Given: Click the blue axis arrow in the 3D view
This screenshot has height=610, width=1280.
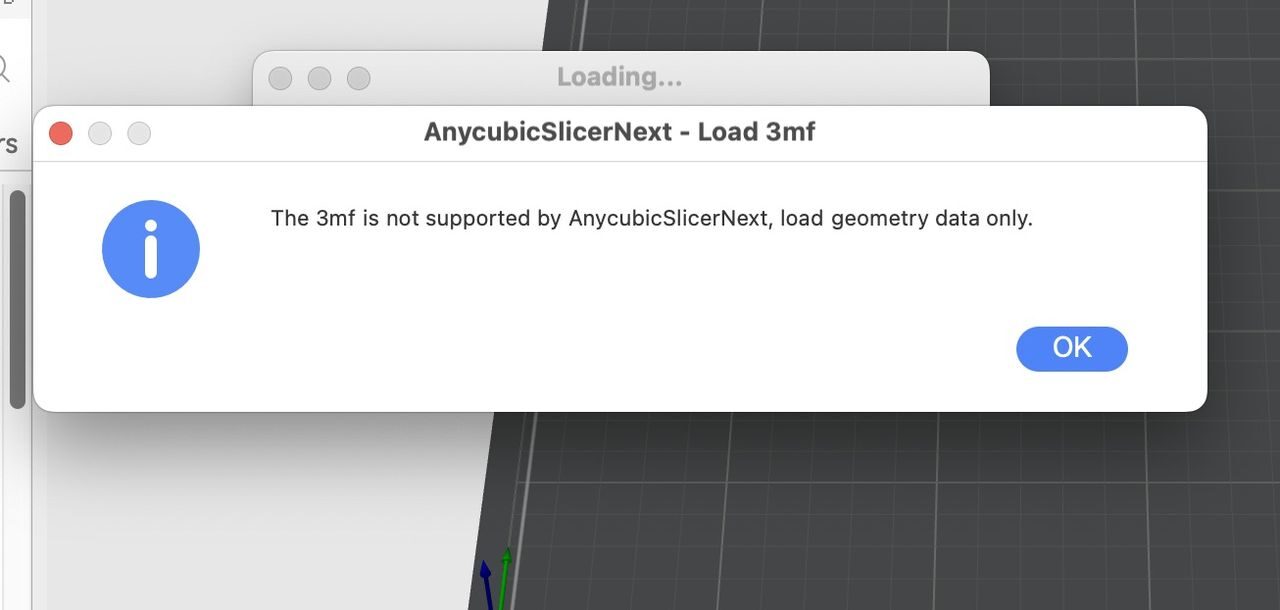Looking at the screenshot, I should [x=486, y=582].
